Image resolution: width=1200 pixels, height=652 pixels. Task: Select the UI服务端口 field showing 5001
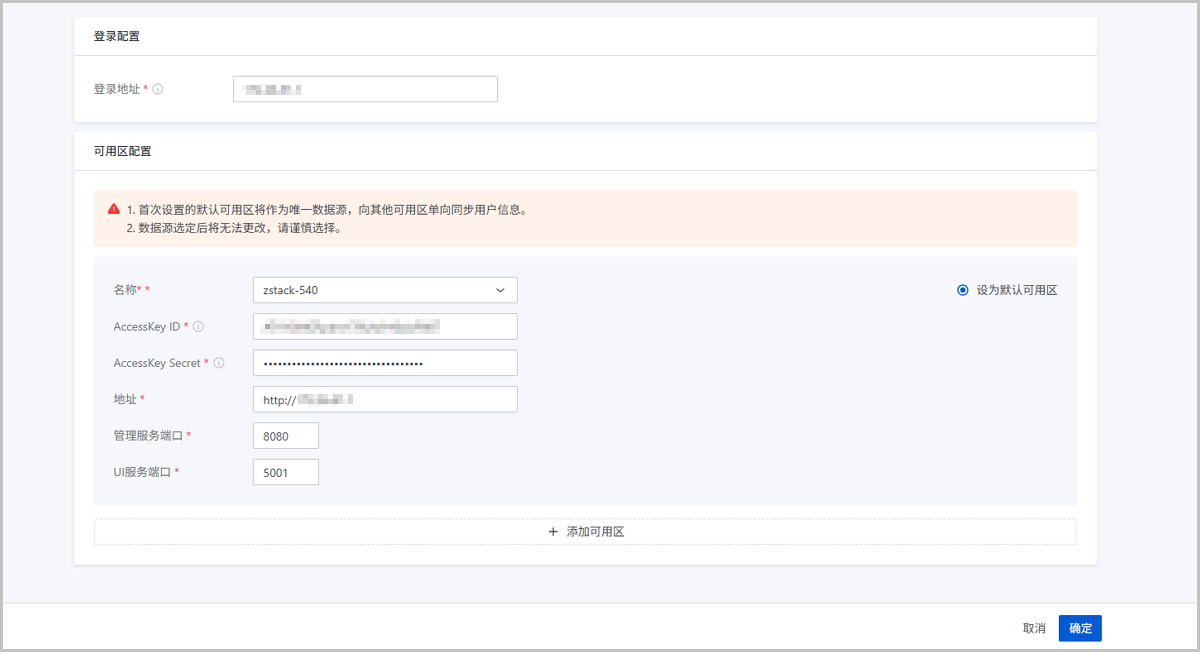pyautogui.click(x=286, y=472)
